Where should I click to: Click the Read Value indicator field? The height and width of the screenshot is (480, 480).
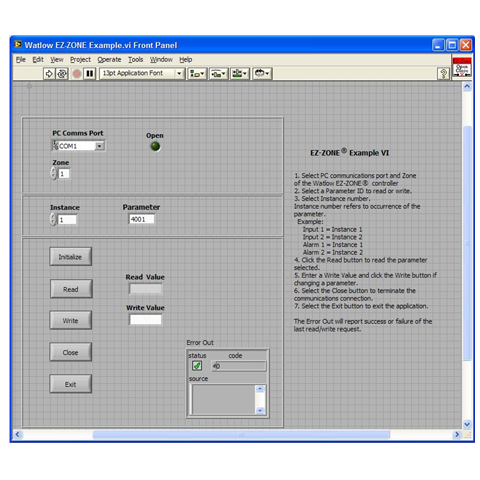tap(146, 289)
